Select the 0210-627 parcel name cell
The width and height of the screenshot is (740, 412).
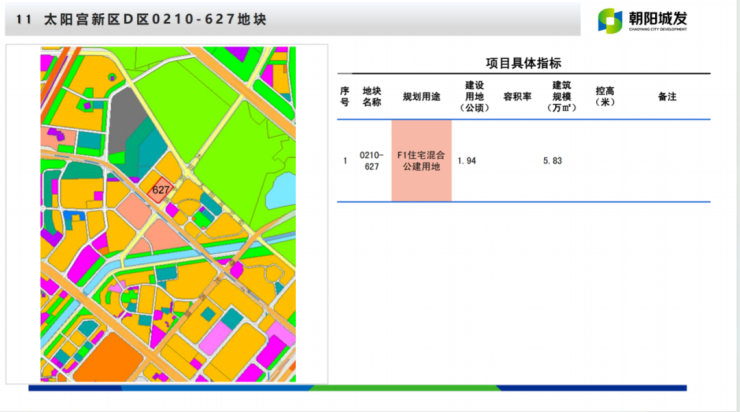pos(371,161)
